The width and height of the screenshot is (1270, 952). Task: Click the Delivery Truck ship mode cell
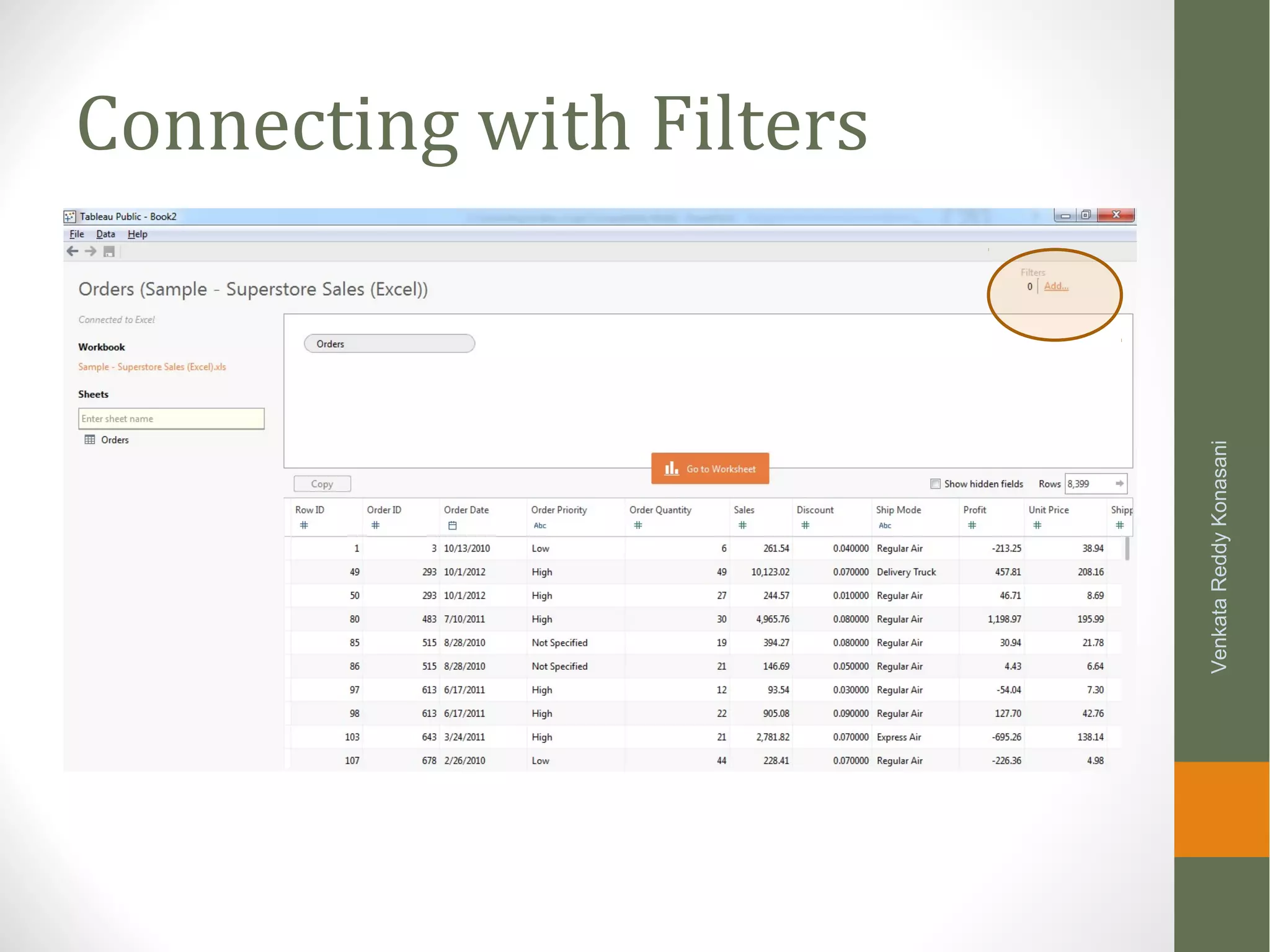pyautogui.click(x=906, y=572)
